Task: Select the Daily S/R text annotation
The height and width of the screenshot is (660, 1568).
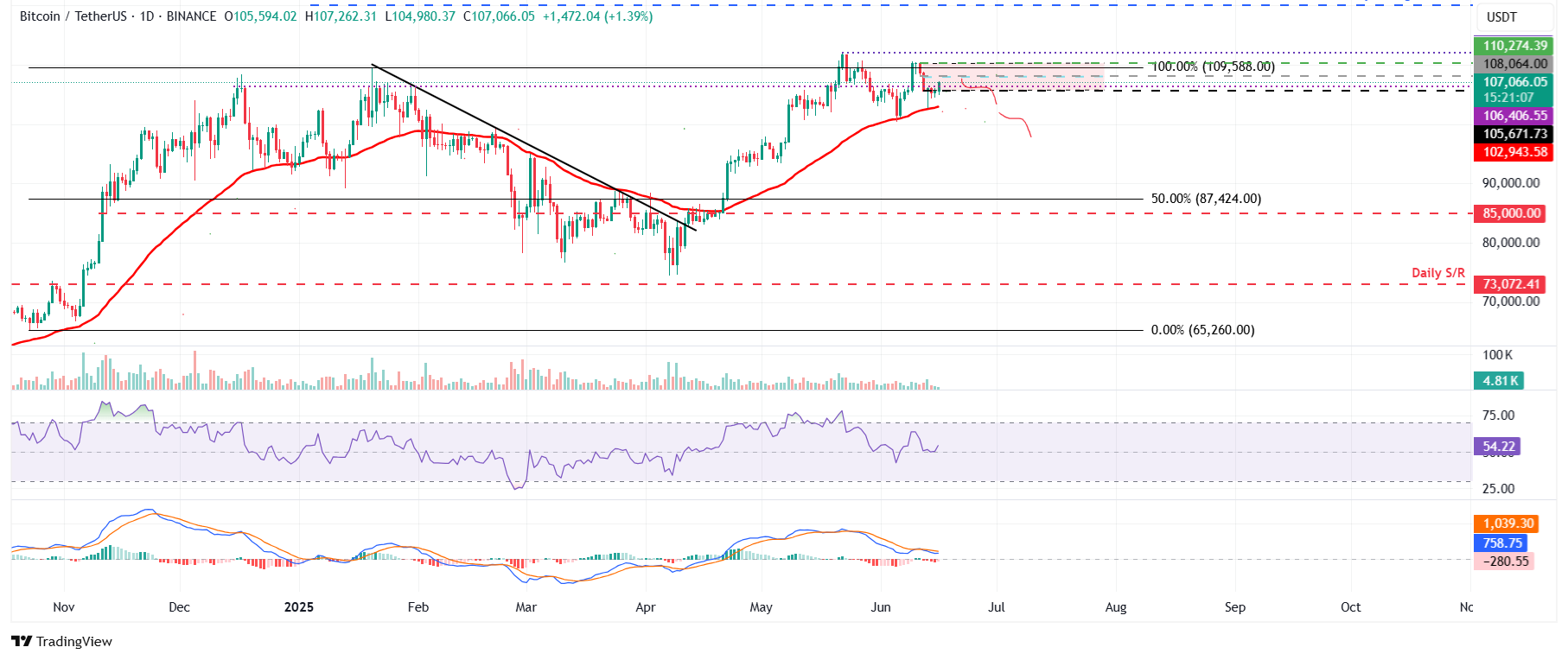Action: tap(1437, 273)
